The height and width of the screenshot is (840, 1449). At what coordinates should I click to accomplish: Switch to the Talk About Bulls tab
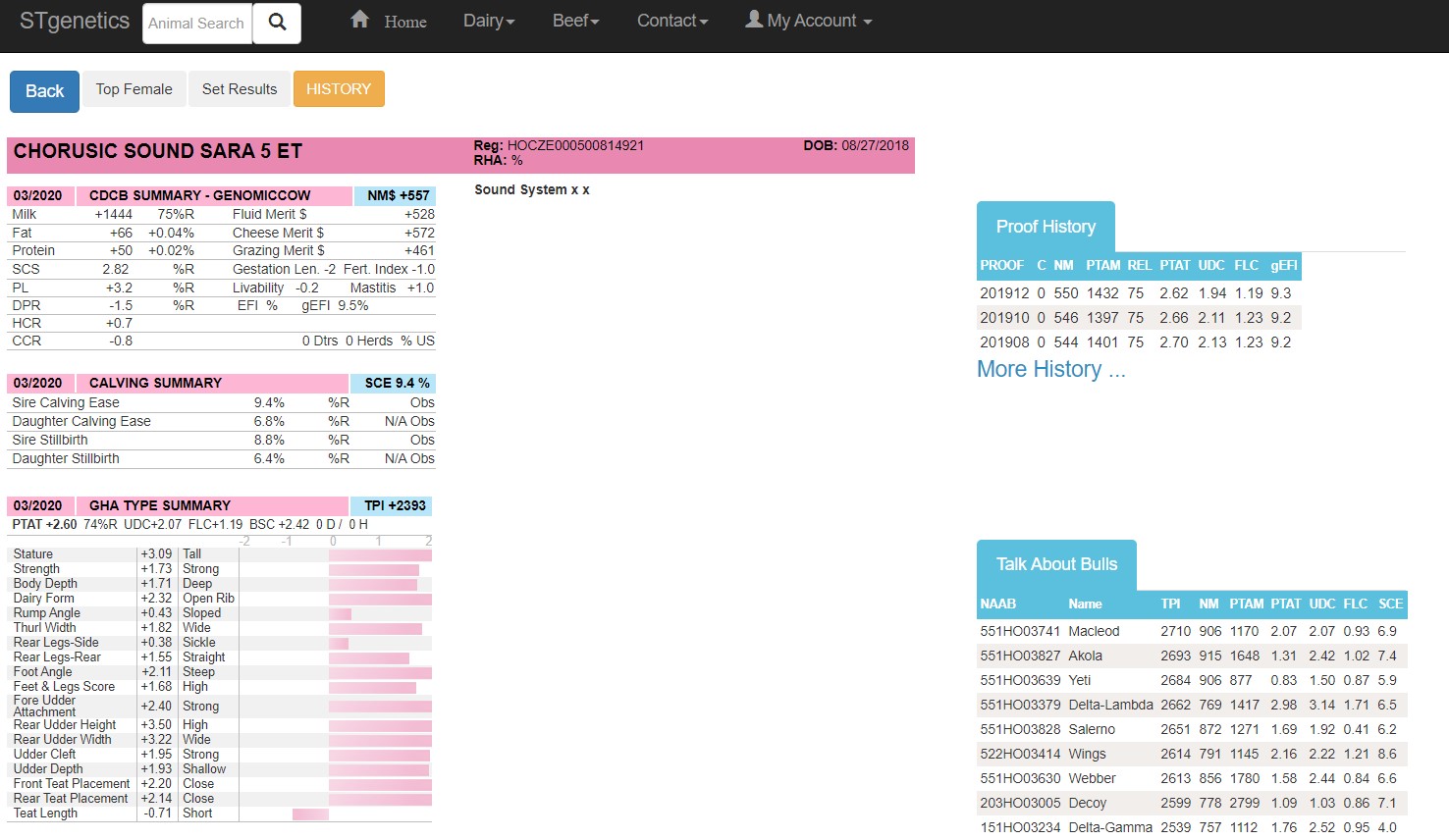[1056, 564]
